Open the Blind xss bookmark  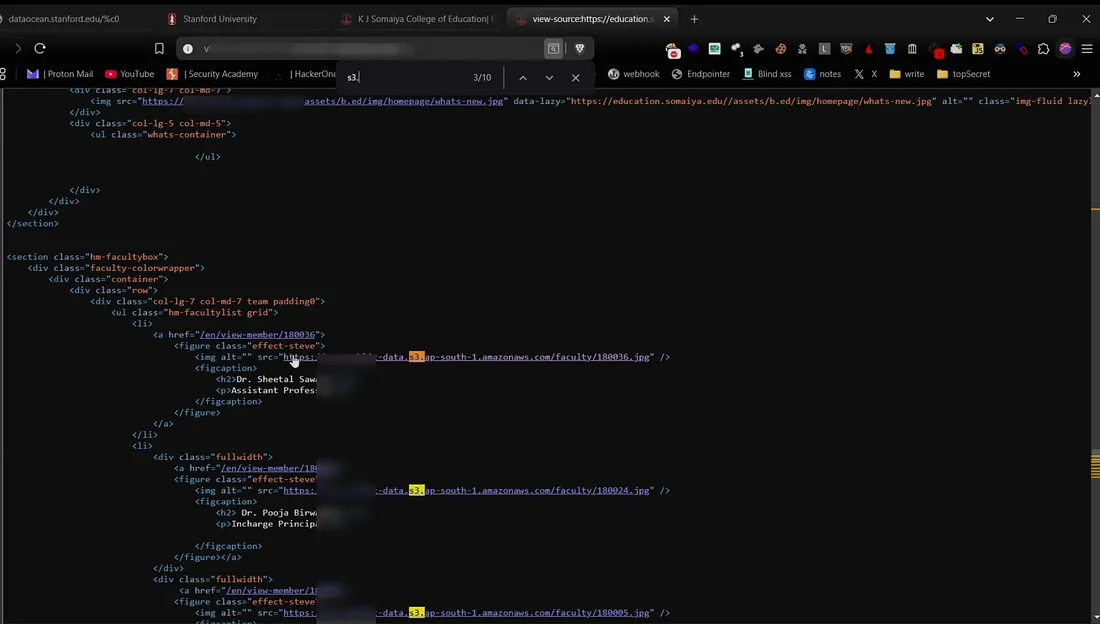pos(767,74)
